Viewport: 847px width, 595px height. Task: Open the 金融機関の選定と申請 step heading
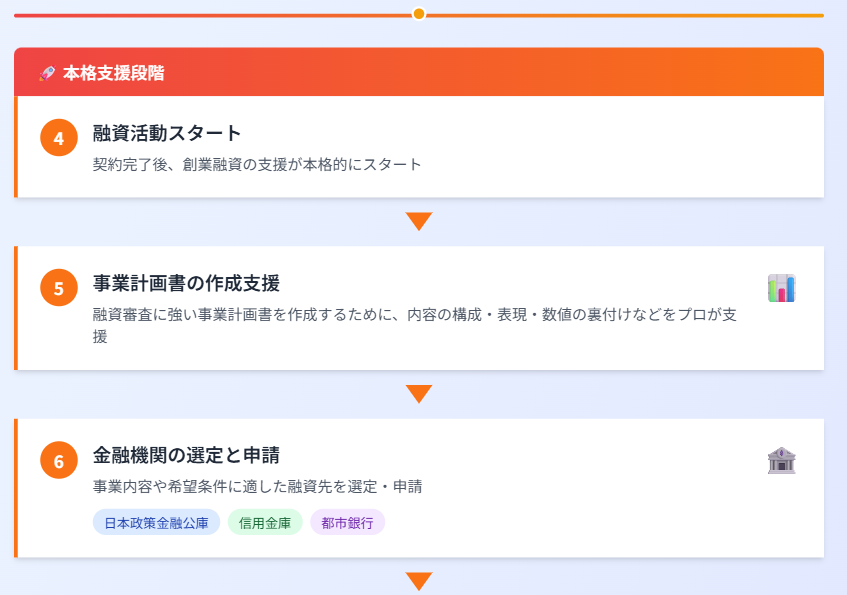click(186, 455)
